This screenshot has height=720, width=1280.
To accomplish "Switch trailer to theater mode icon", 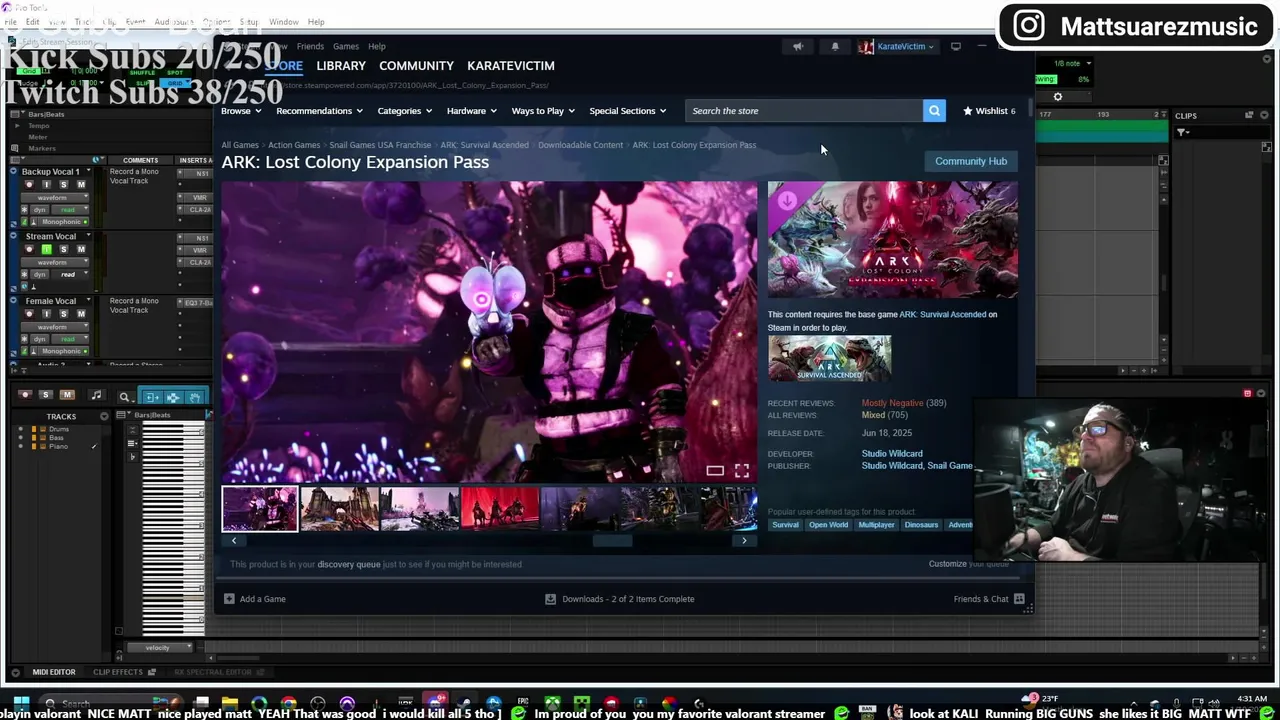I will [x=715, y=470].
